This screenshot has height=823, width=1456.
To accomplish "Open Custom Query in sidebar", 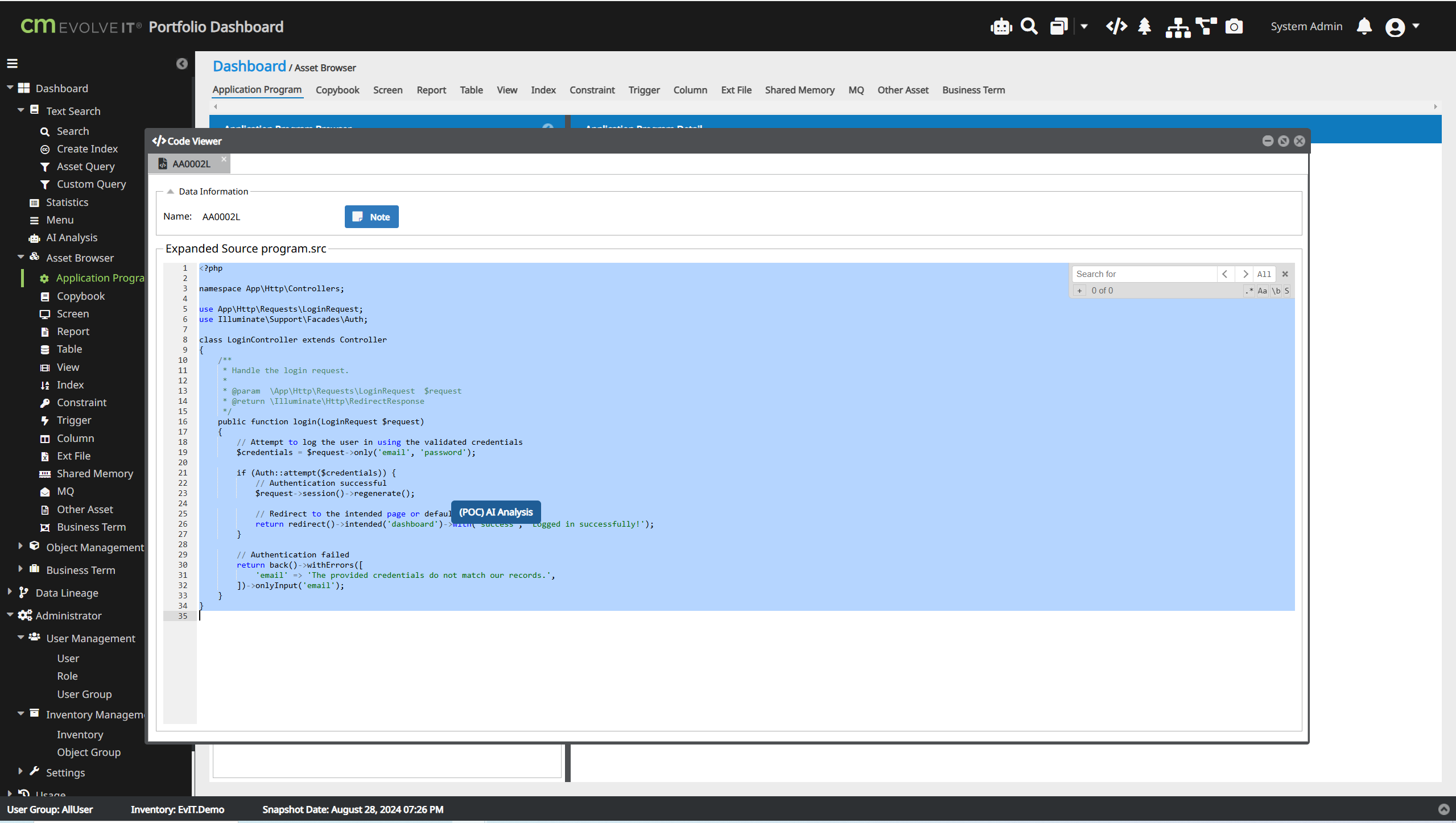I will point(91,184).
